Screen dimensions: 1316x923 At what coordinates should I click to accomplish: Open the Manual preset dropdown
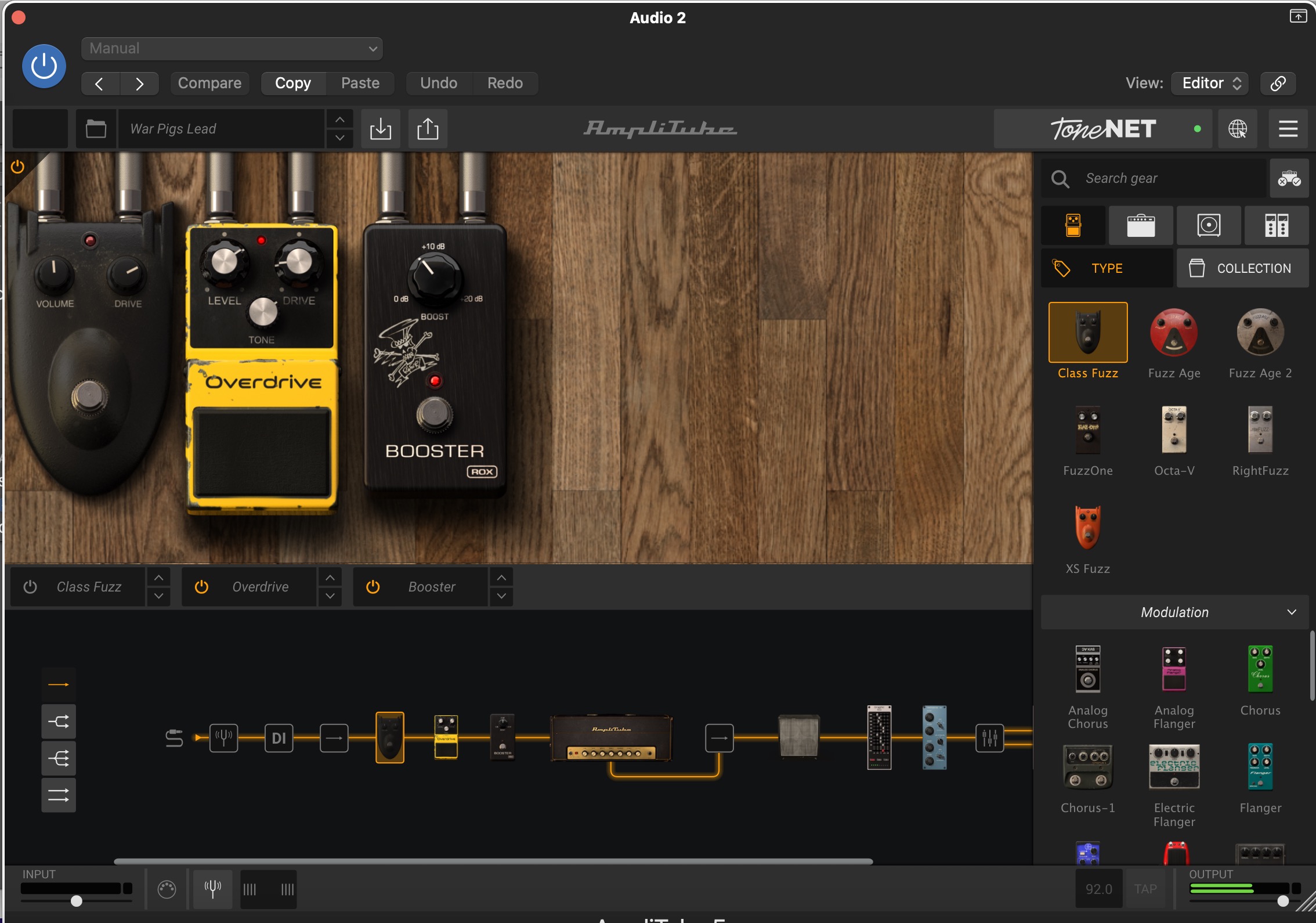point(232,49)
